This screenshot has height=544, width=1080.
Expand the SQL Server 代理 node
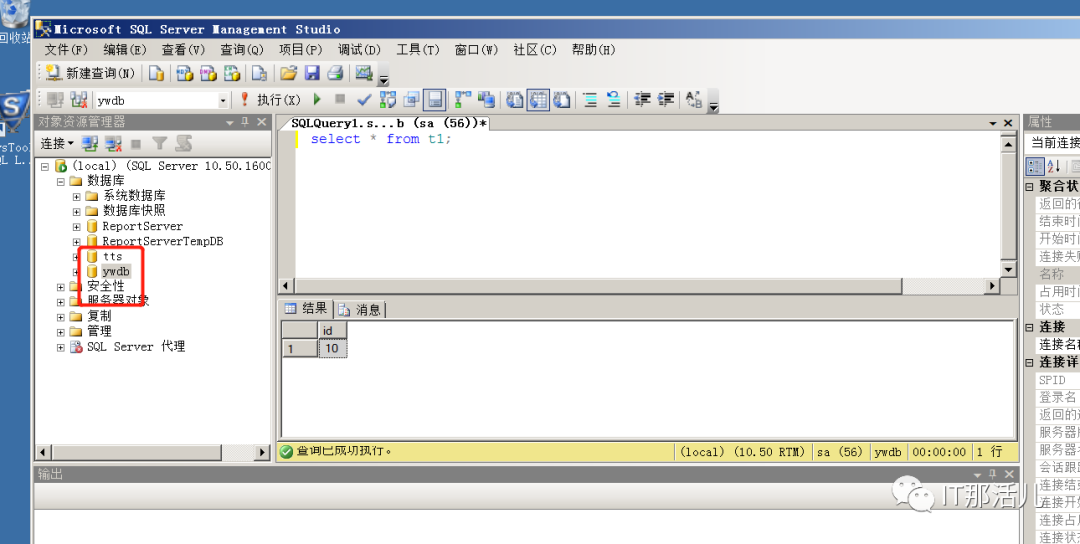tap(61, 347)
